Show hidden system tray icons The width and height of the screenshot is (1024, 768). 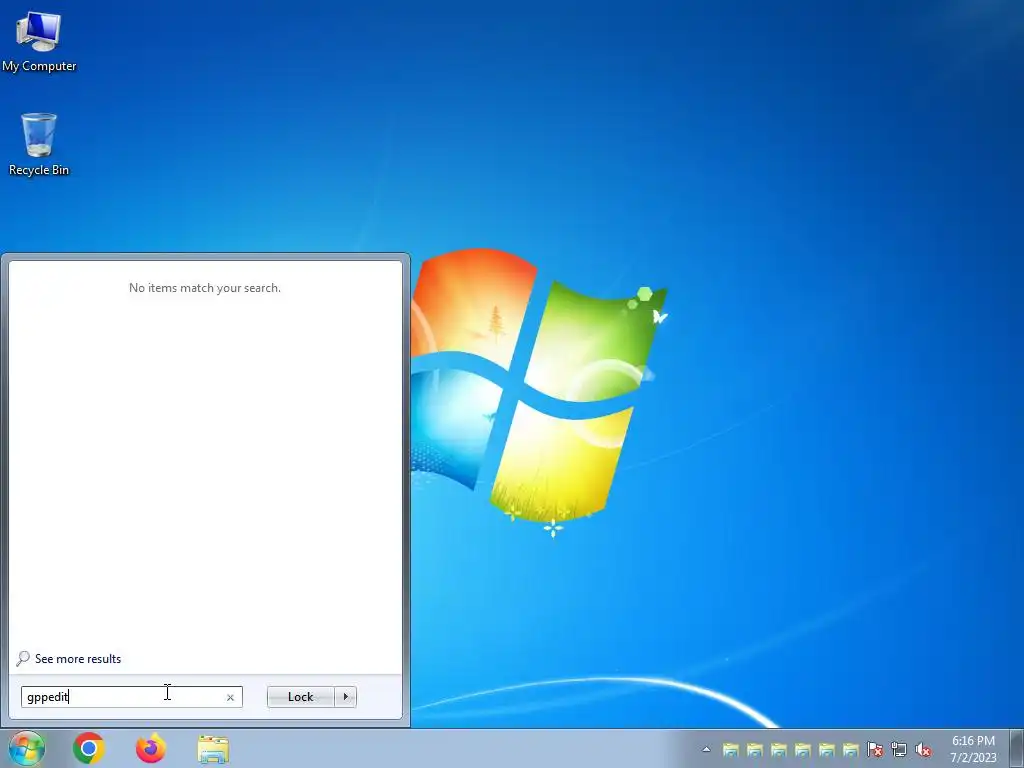[706, 749]
